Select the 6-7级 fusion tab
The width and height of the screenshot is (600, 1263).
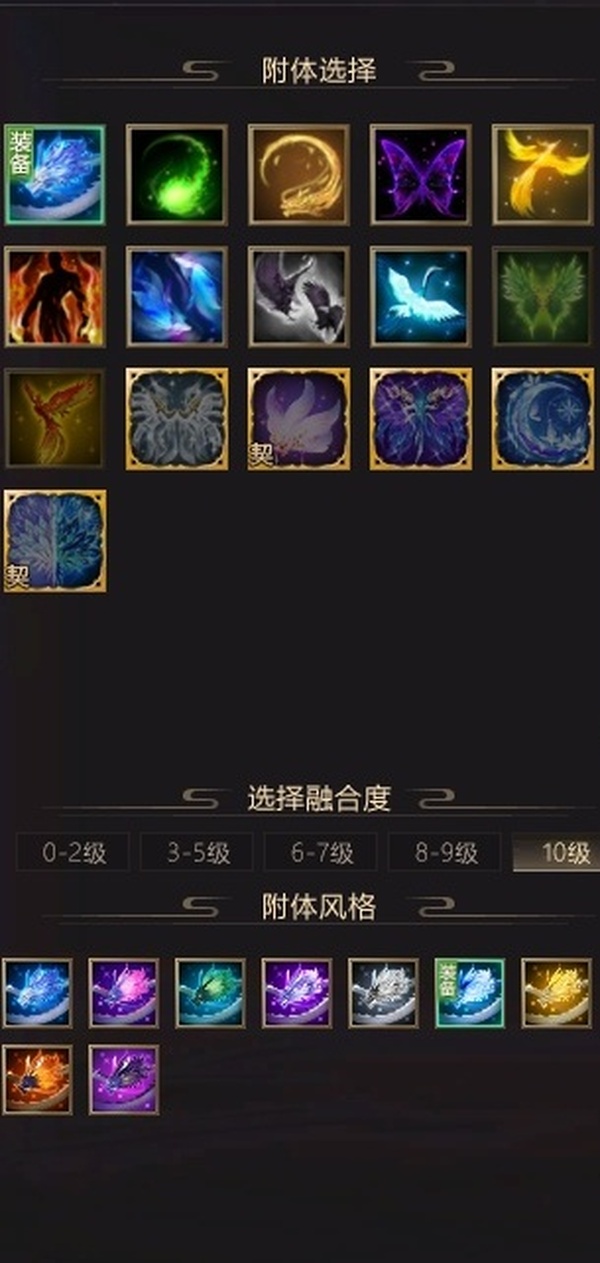(321, 853)
